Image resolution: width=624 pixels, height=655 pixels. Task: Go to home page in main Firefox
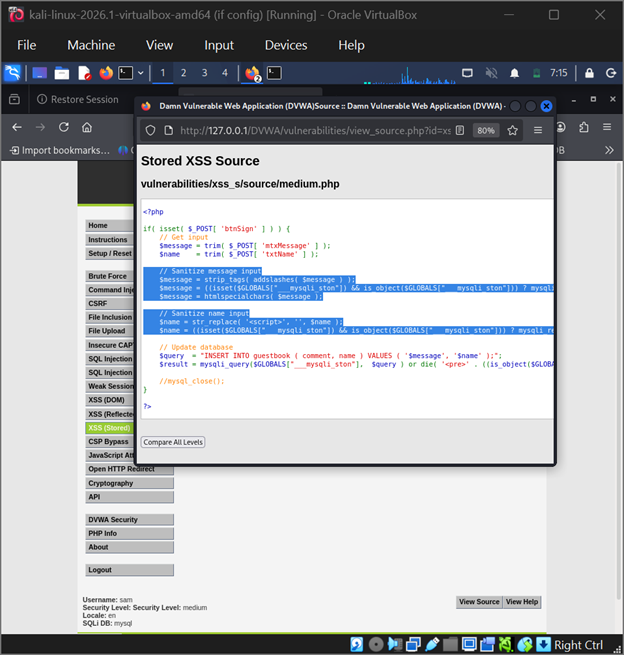point(87,127)
